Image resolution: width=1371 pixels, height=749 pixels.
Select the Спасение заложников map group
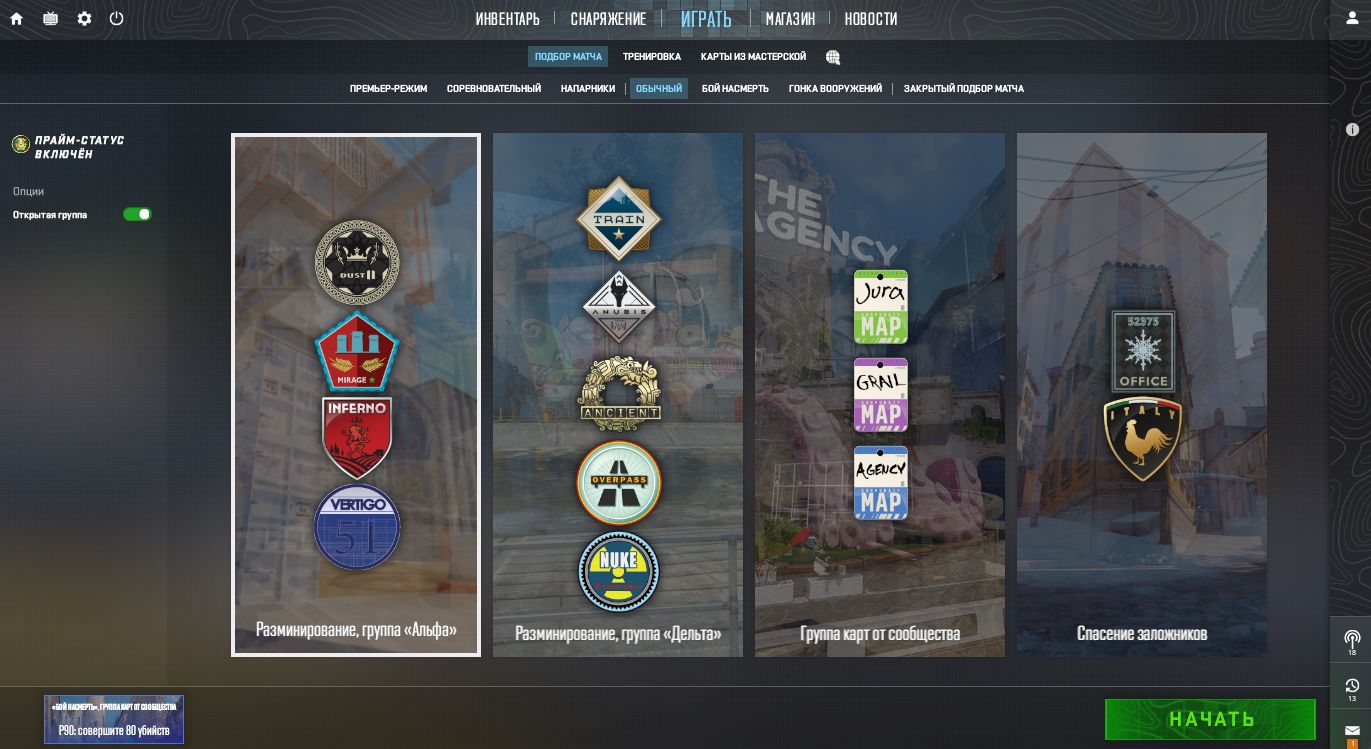point(1141,395)
